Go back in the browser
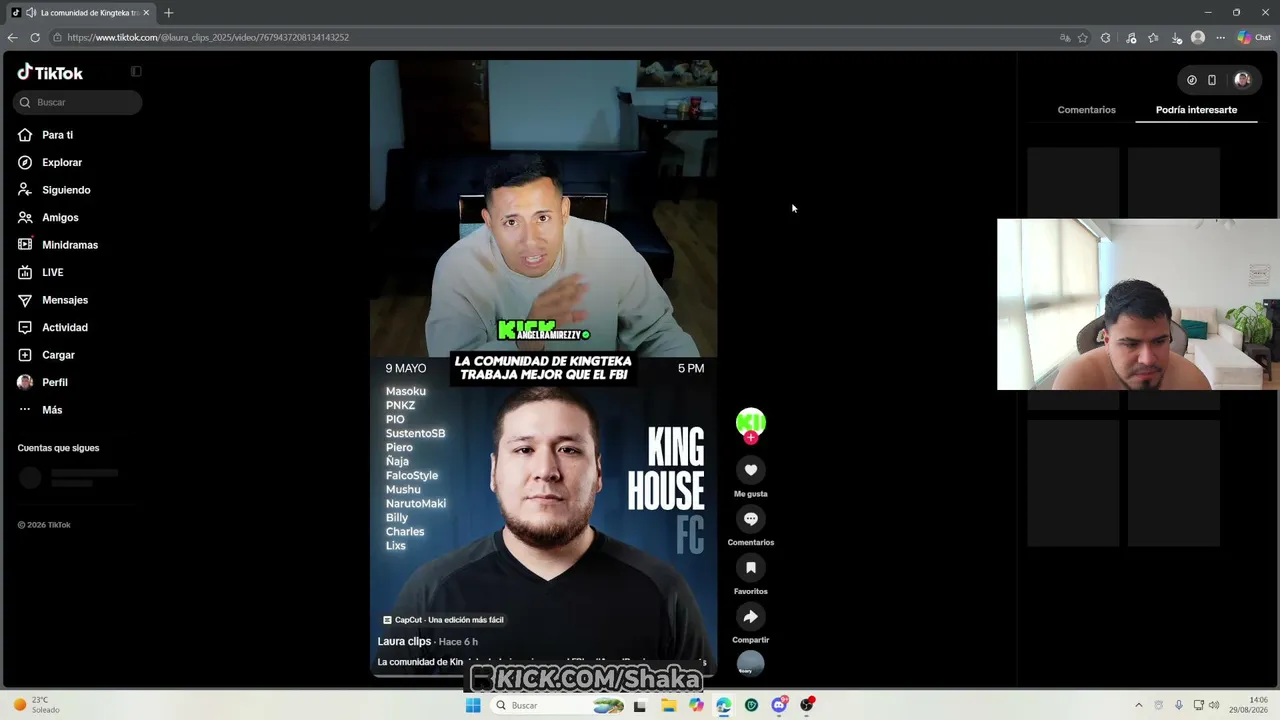Viewport: 1280px width, 720px height. (12, 38)
